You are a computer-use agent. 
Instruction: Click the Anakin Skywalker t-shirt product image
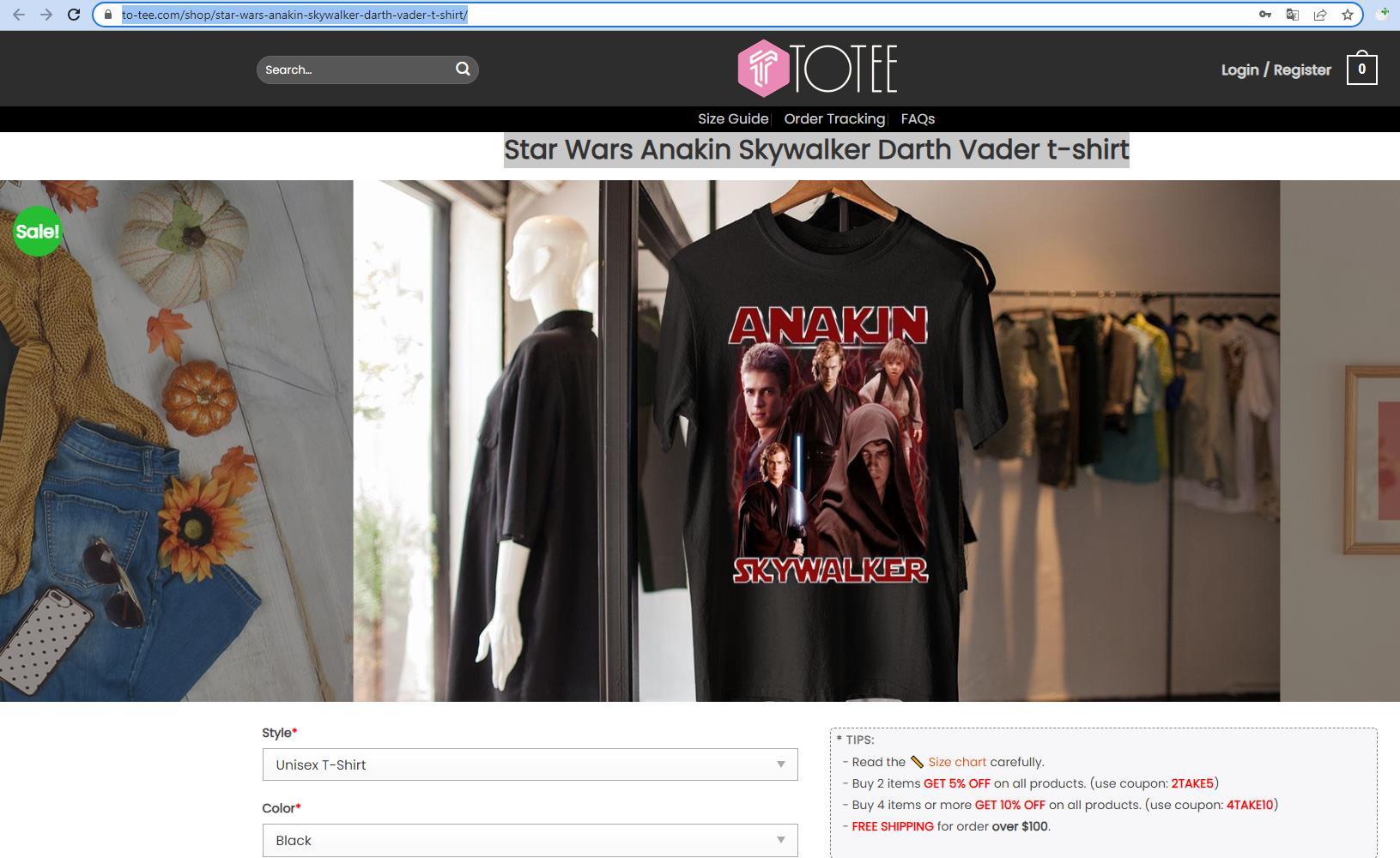[x=816, y=441]
